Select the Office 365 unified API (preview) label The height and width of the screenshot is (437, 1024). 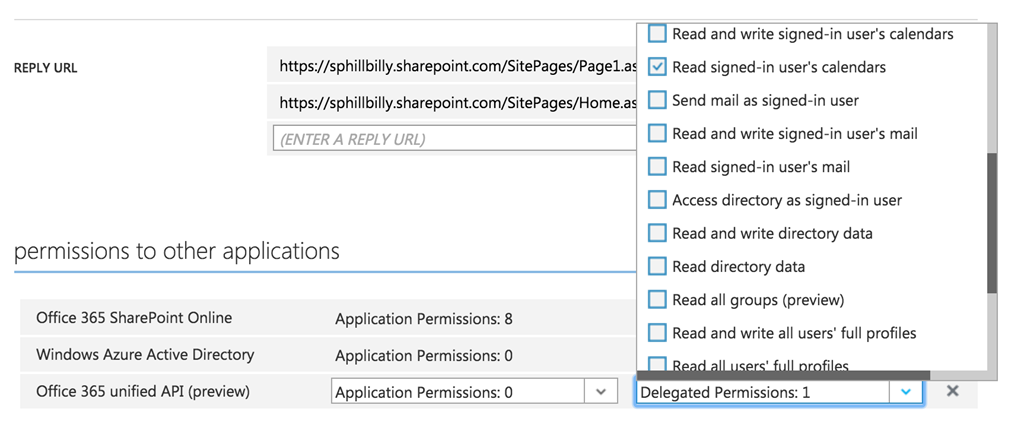(x=143, y=391)
